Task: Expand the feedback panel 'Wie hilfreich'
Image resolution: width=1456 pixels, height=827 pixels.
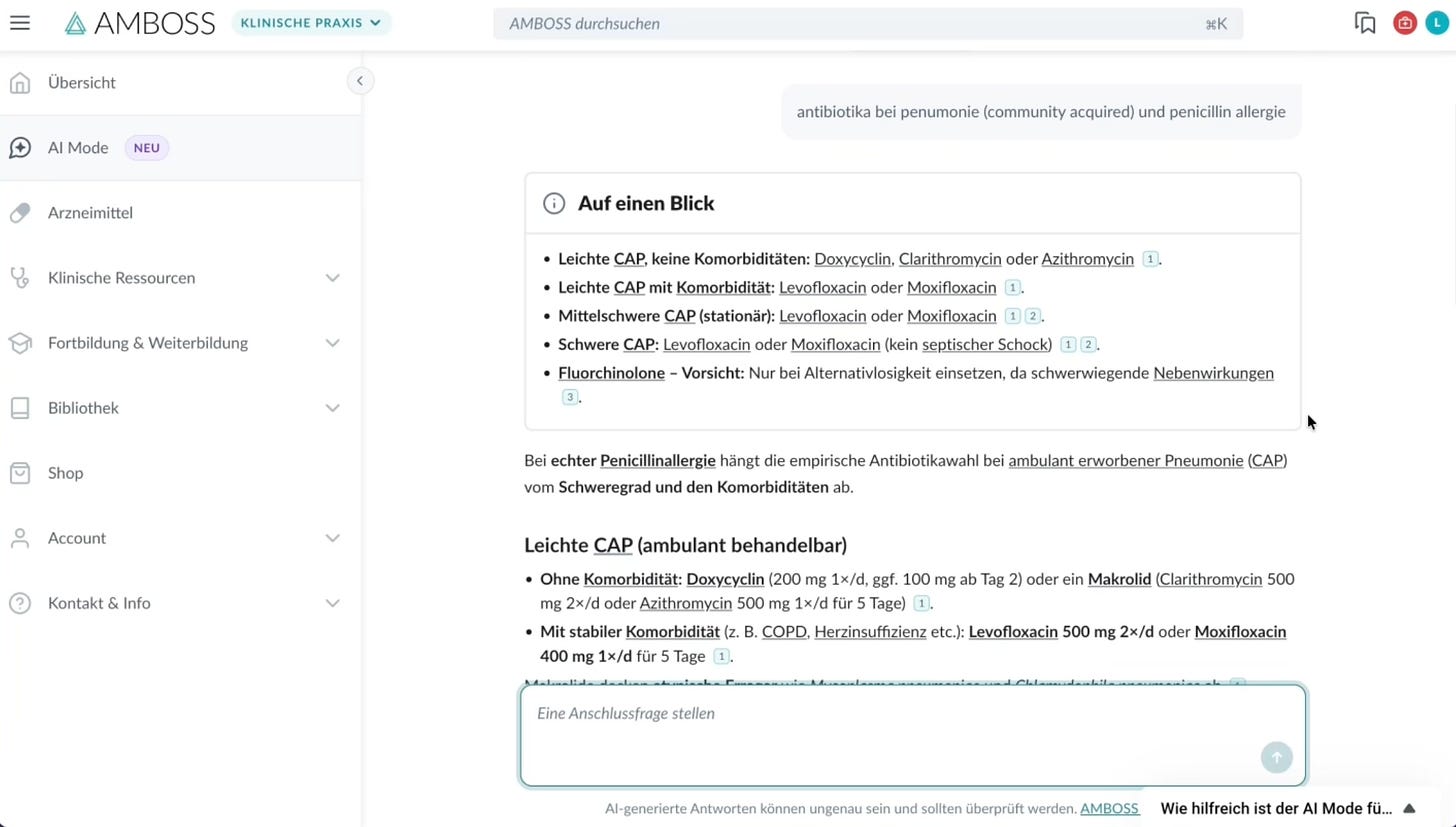Action: pos(1409,808)
